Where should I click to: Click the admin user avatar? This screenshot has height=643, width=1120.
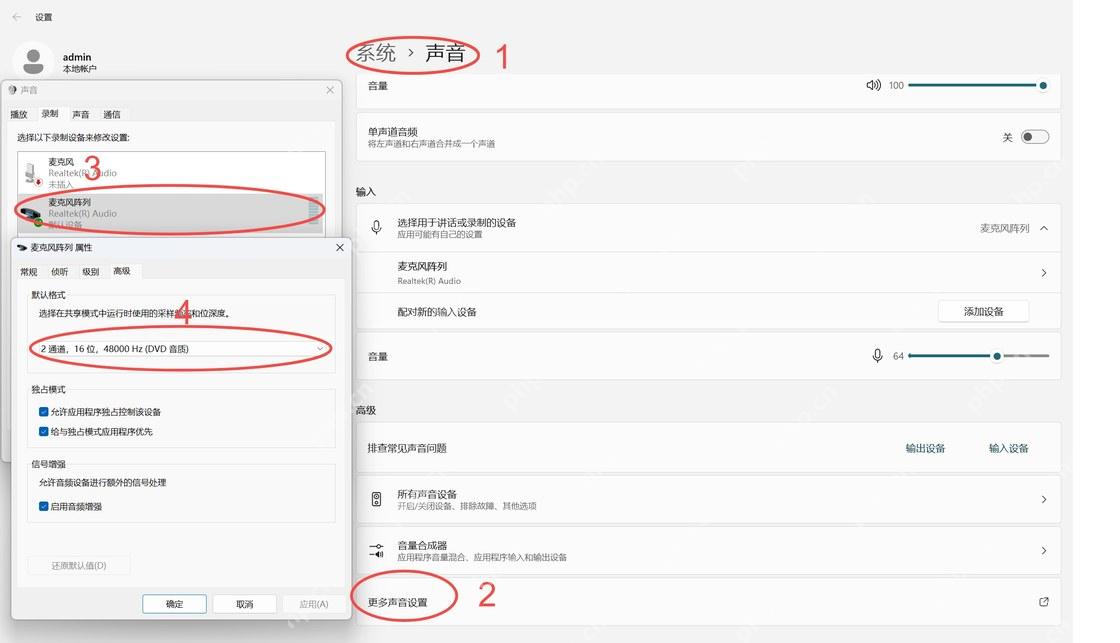(x=33, y=61)
